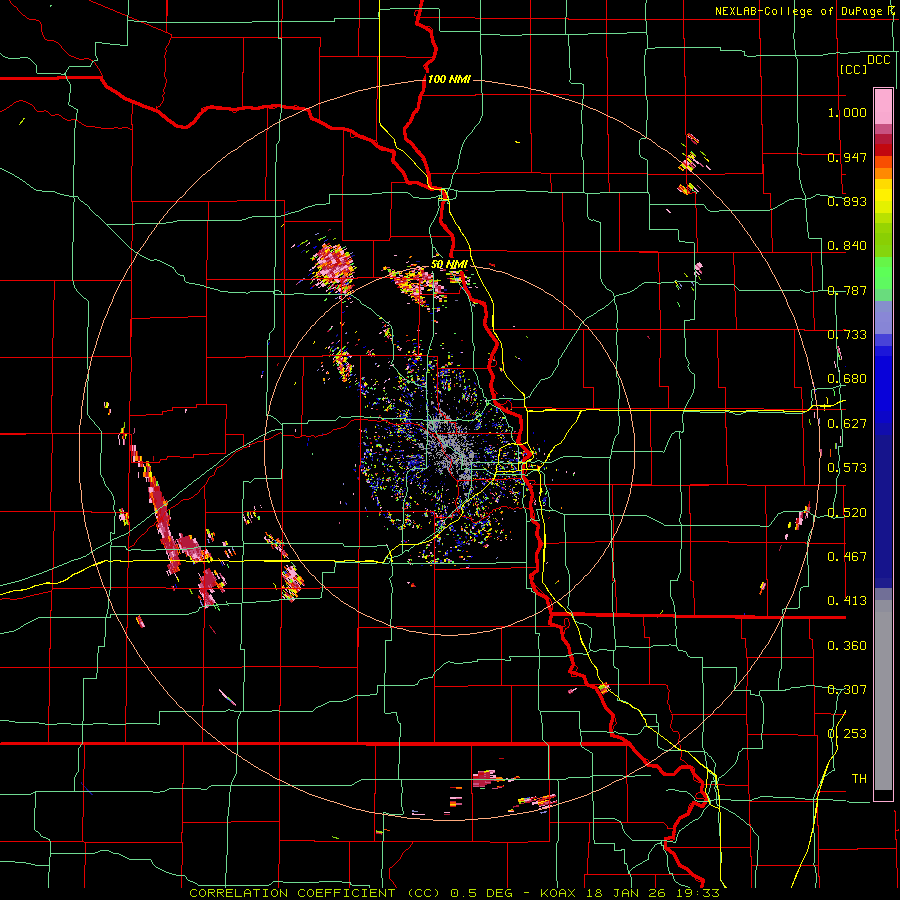Select the 0.893 value on the CC scale
The height and width of the screenshot is (900, 900).
[847, 201]
